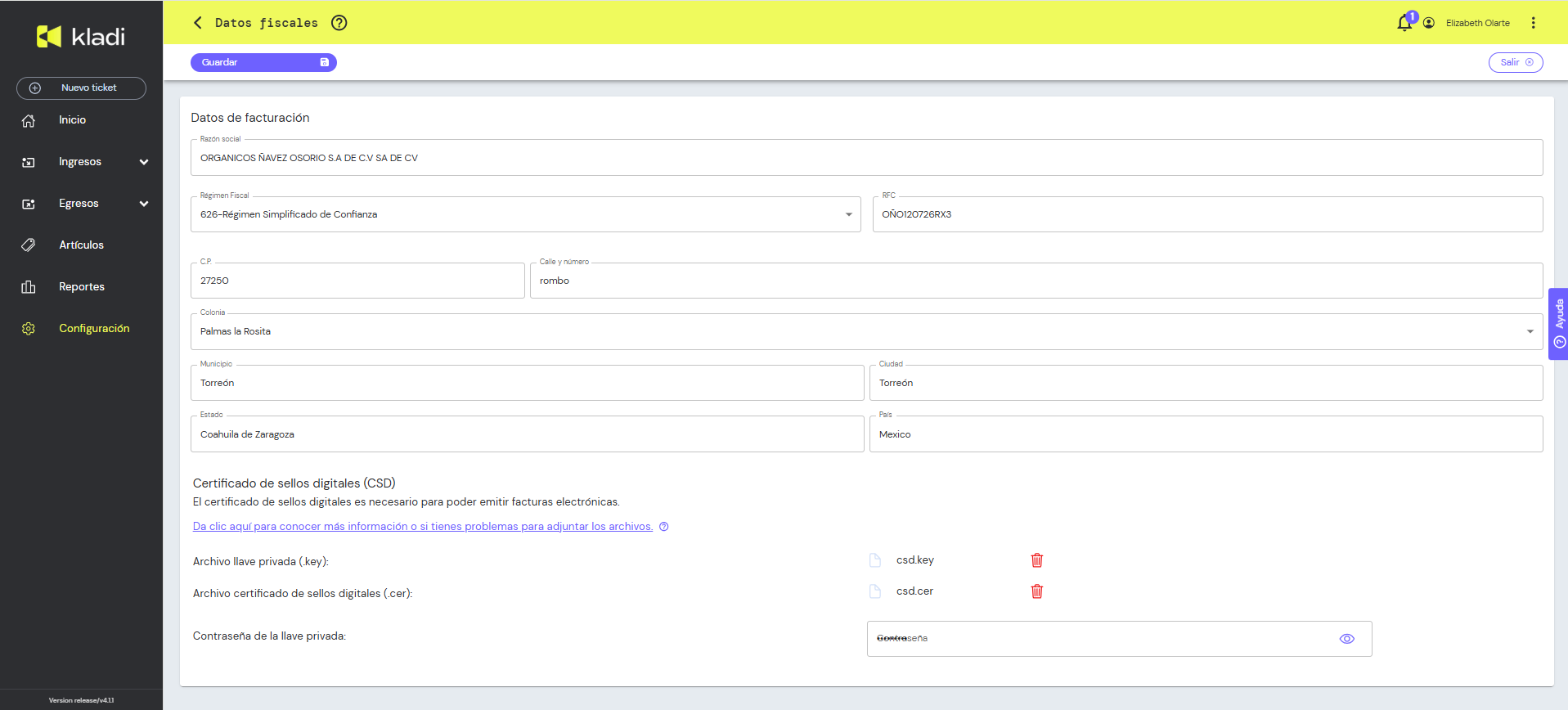Edit the Razón social field
Screen dimensions: 1568x710
[866, 158]
